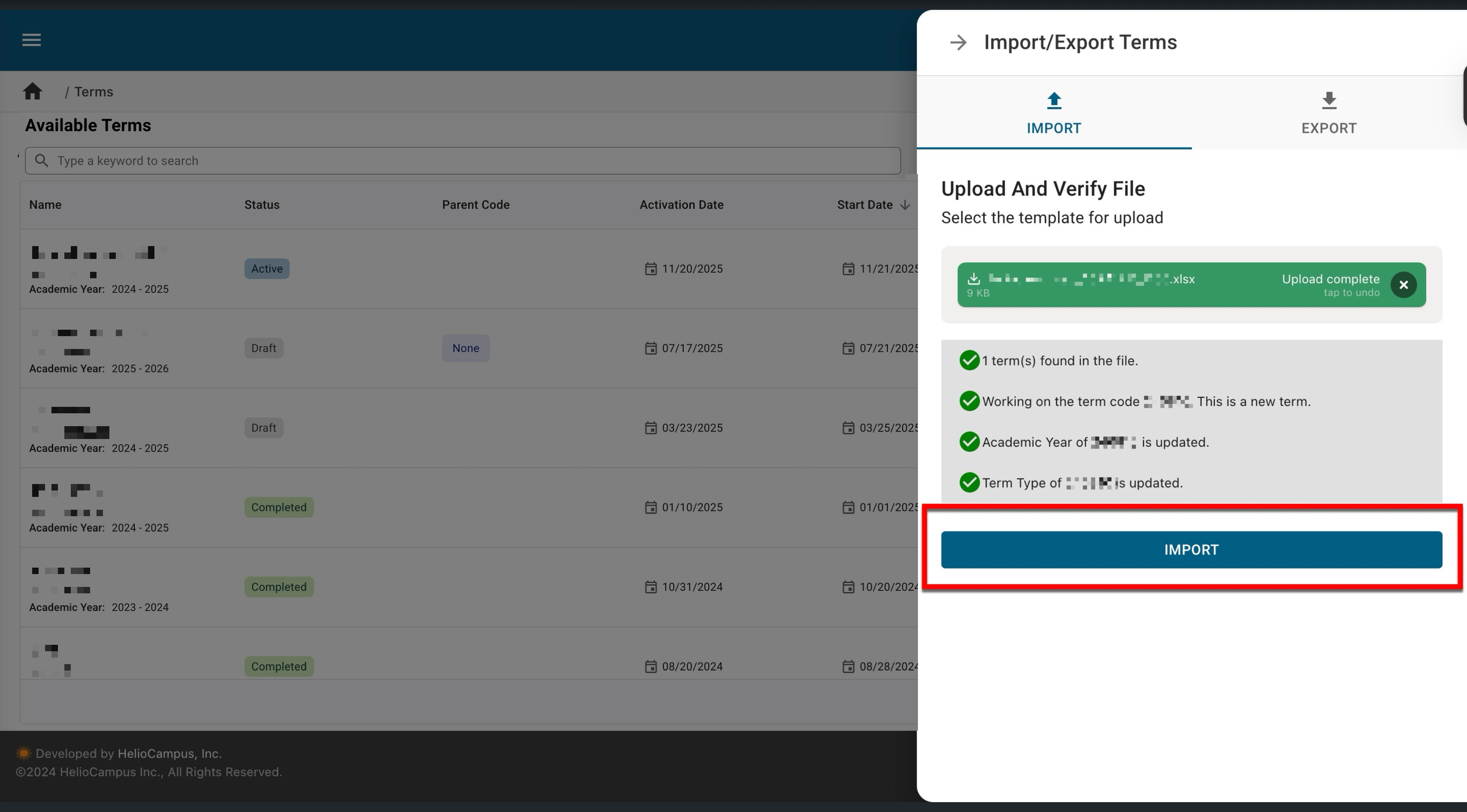Screen dimensions: 1467x812
Task: Click the download icon on uploaded file
Action: point(974,278)
